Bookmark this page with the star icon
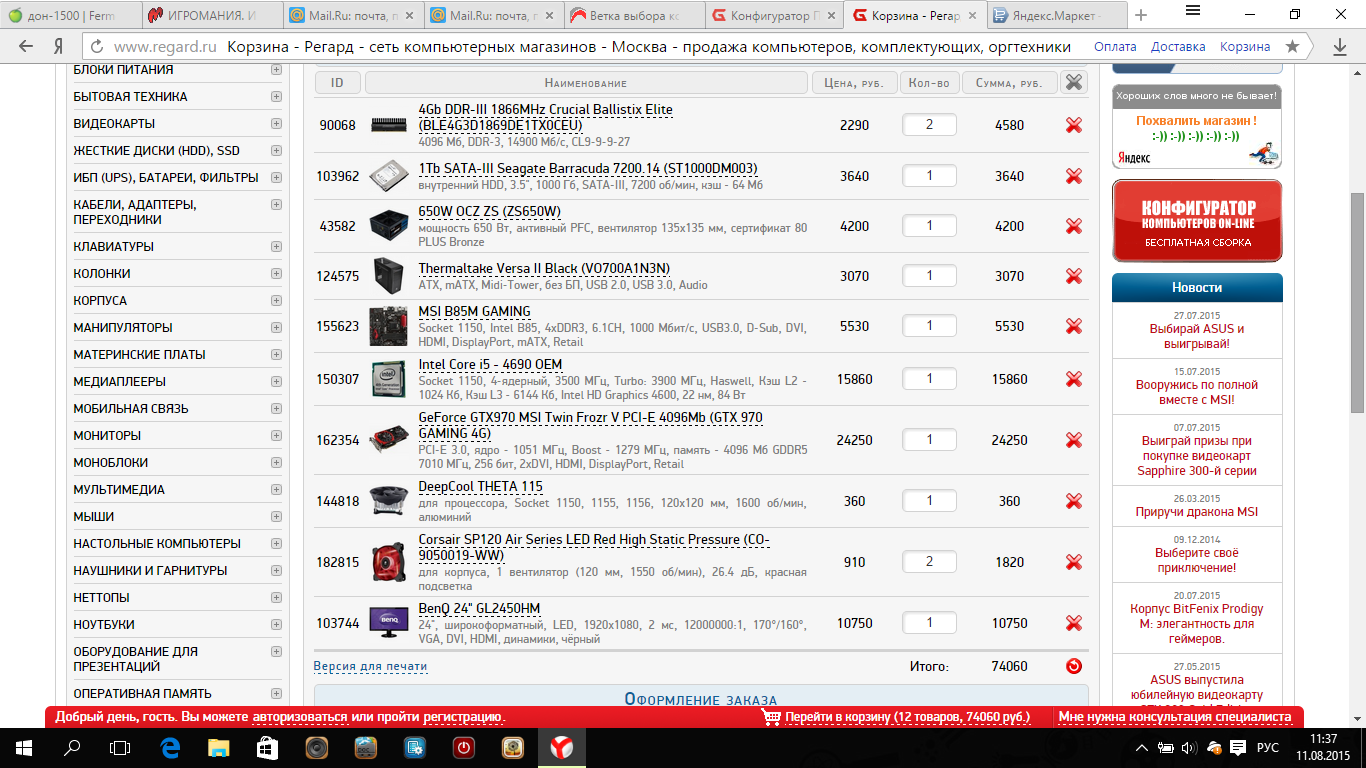The image size is (1366, 768). [x=1293, y=47]
